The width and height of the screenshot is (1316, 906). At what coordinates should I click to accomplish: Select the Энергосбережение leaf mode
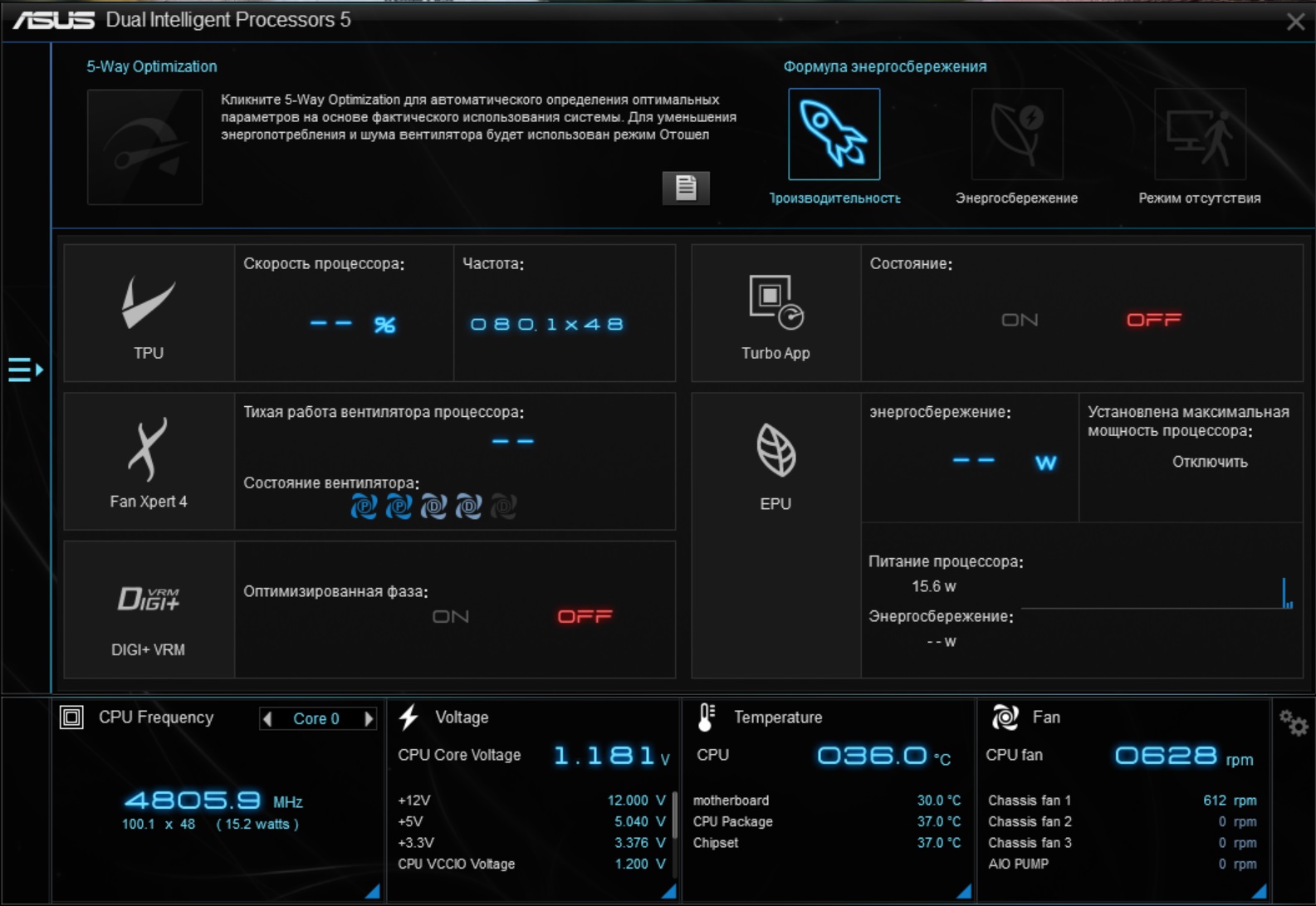1017,135
